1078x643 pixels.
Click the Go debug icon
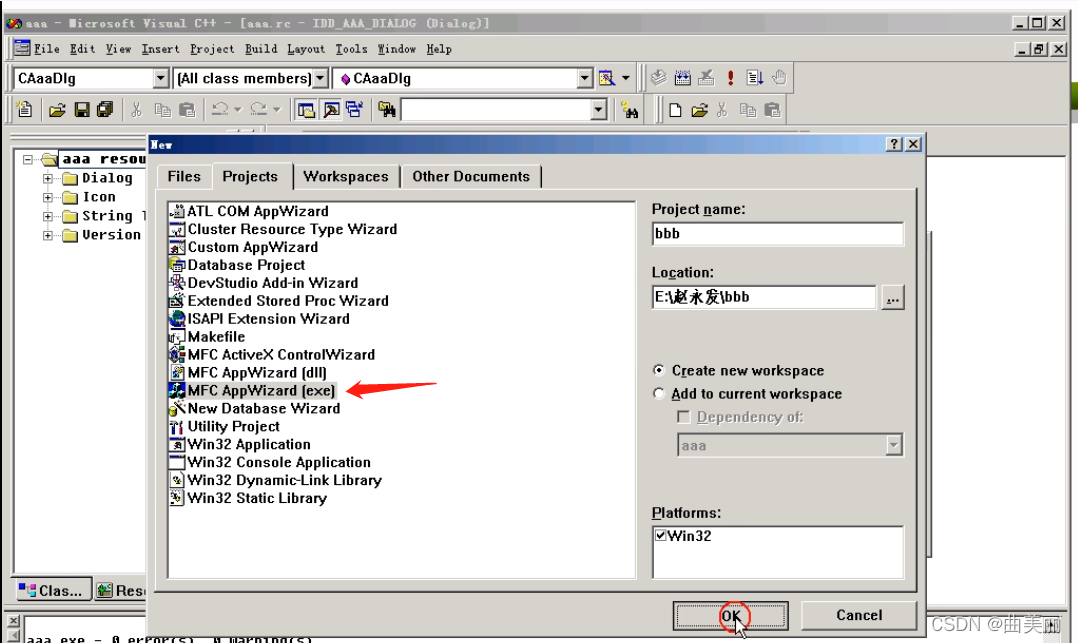(755, 78)
